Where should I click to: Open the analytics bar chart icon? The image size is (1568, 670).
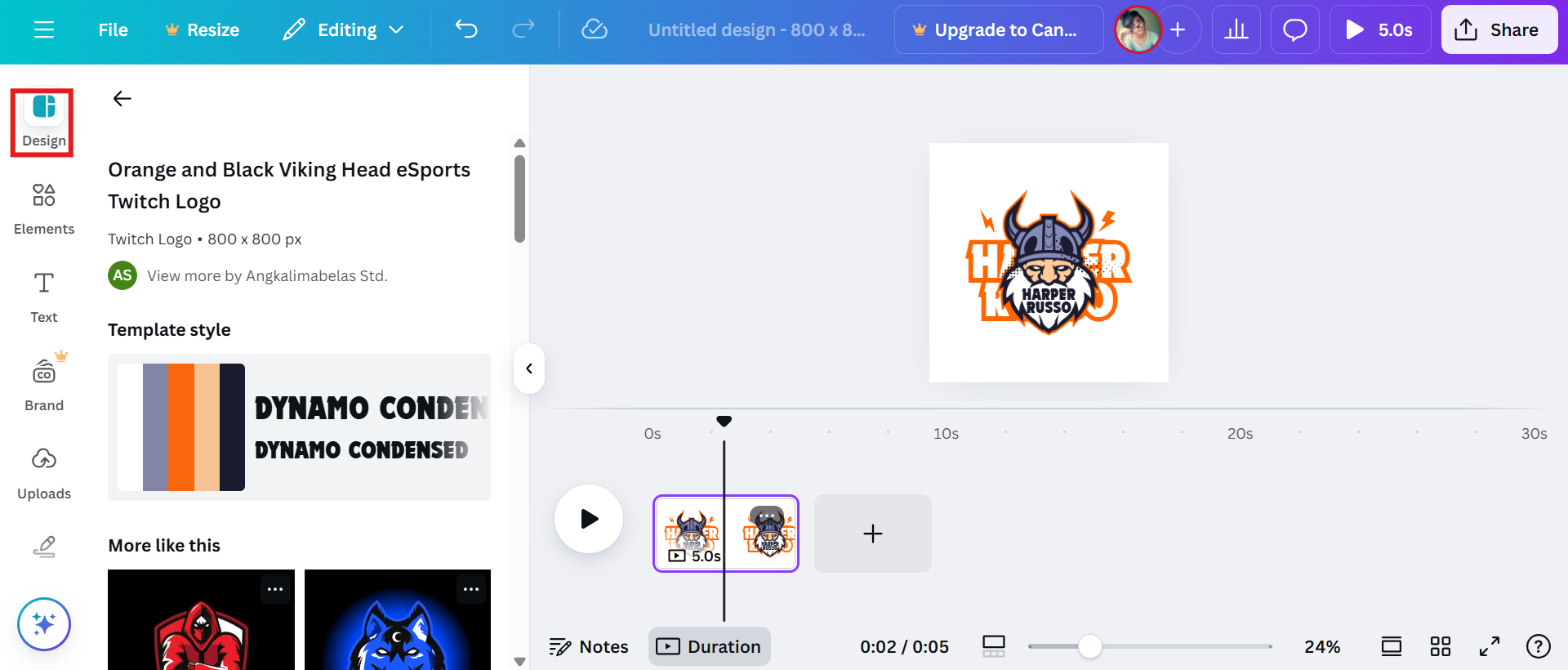click(1236, 30)
